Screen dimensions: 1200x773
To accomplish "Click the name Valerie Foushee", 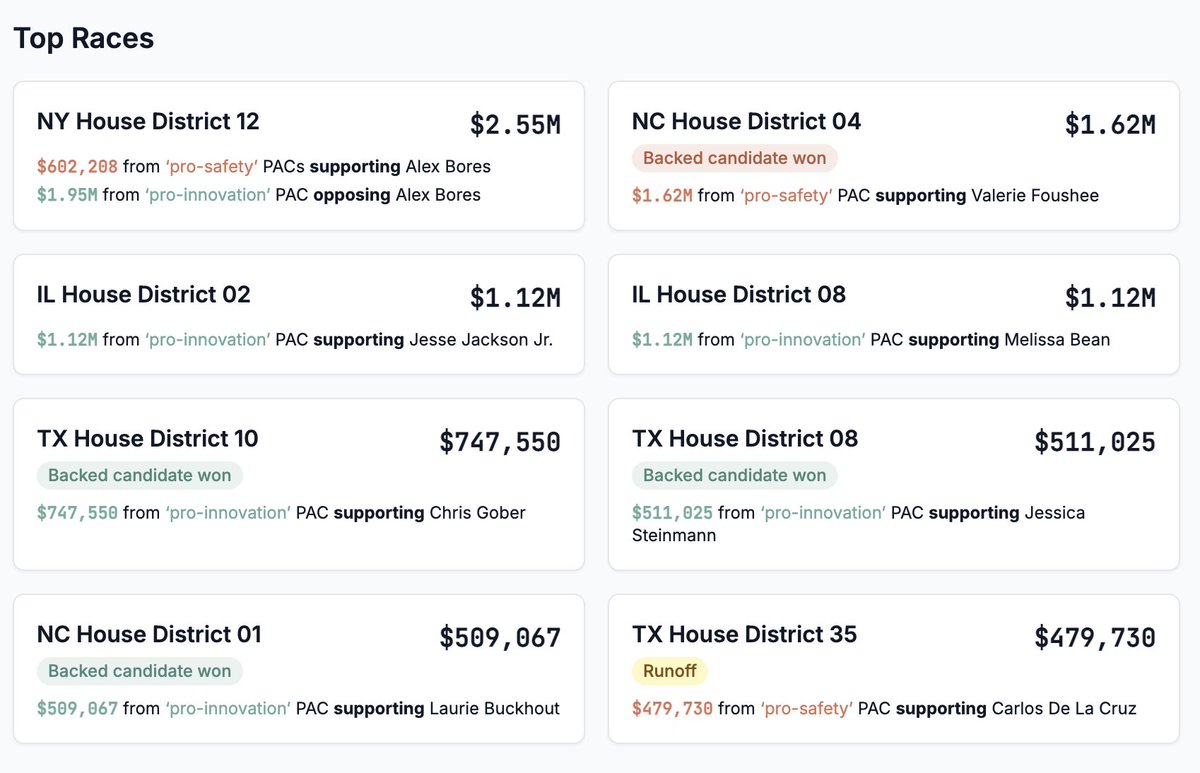I will pos(1035,196).
